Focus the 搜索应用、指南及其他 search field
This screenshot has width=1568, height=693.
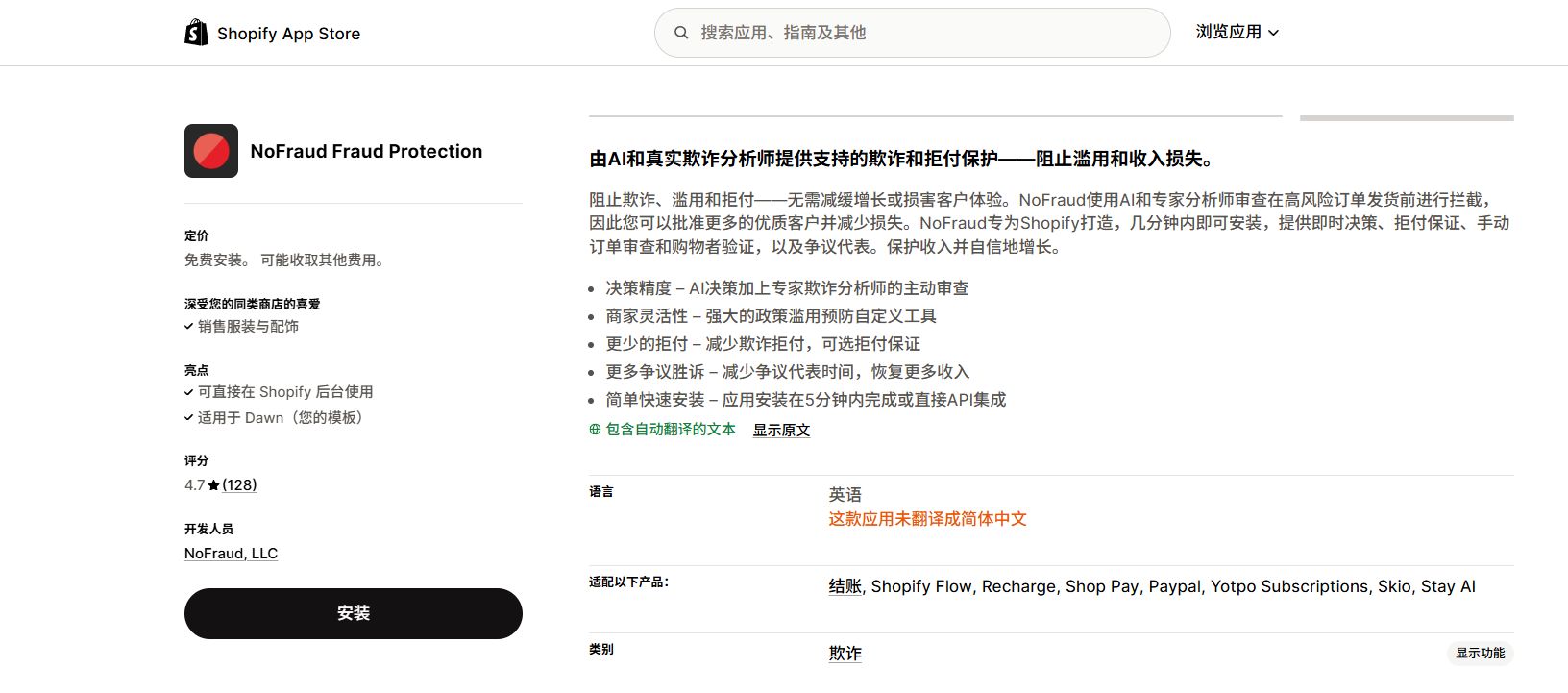pyautogui.click(x=912, y=33)
